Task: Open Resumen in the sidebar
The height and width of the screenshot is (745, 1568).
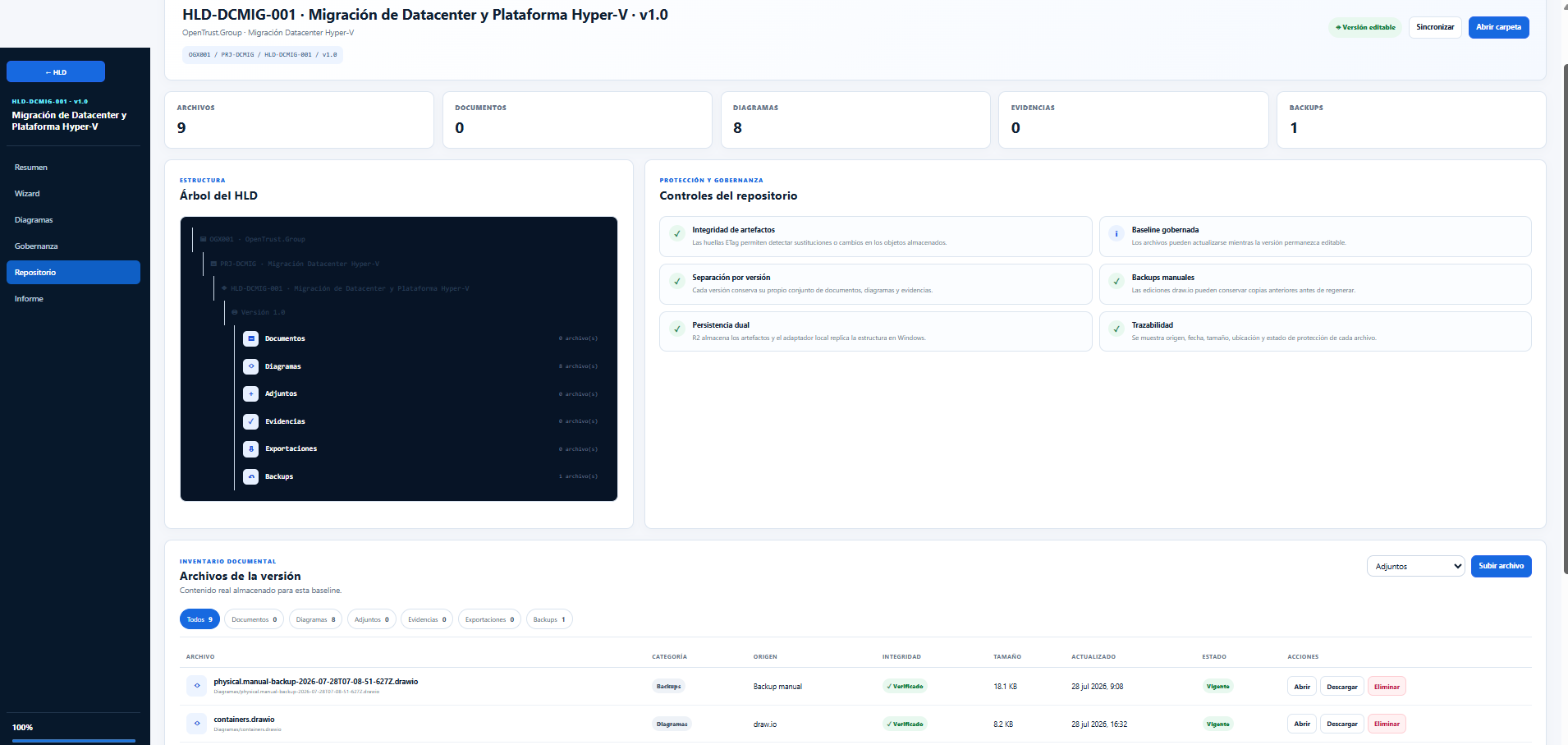Action: [73, 168]
